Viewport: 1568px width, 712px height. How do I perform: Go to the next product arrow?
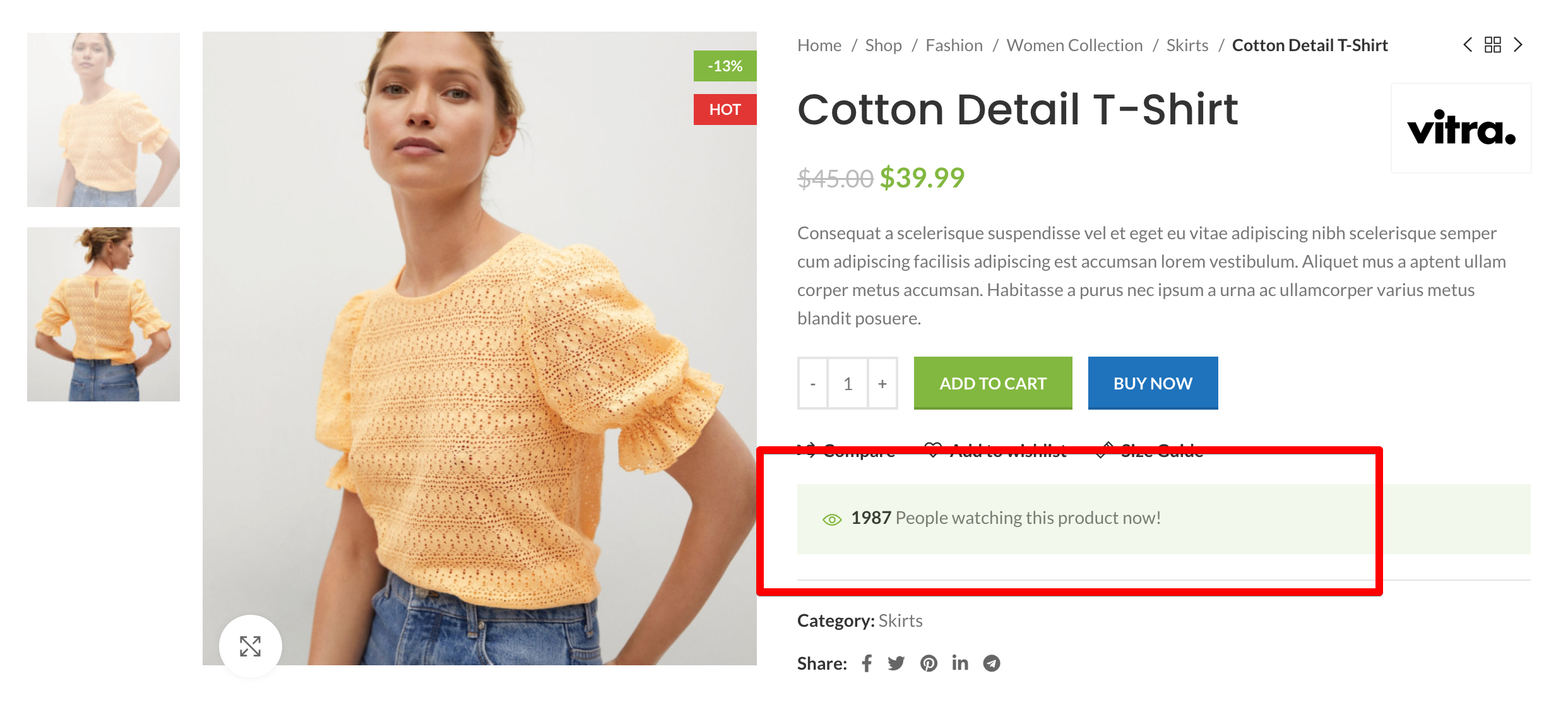click(1518, 45)
